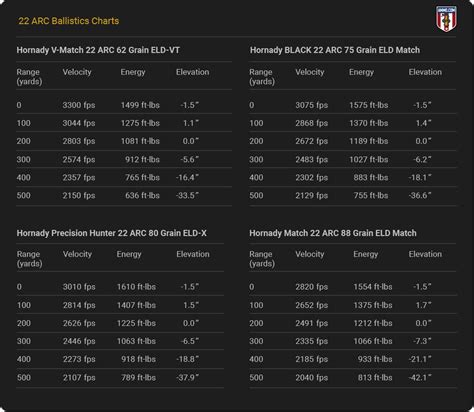This screenshot has width=474, height=412.
Task: Click the 2626 fps velocity cell
Action: point(79,323)
